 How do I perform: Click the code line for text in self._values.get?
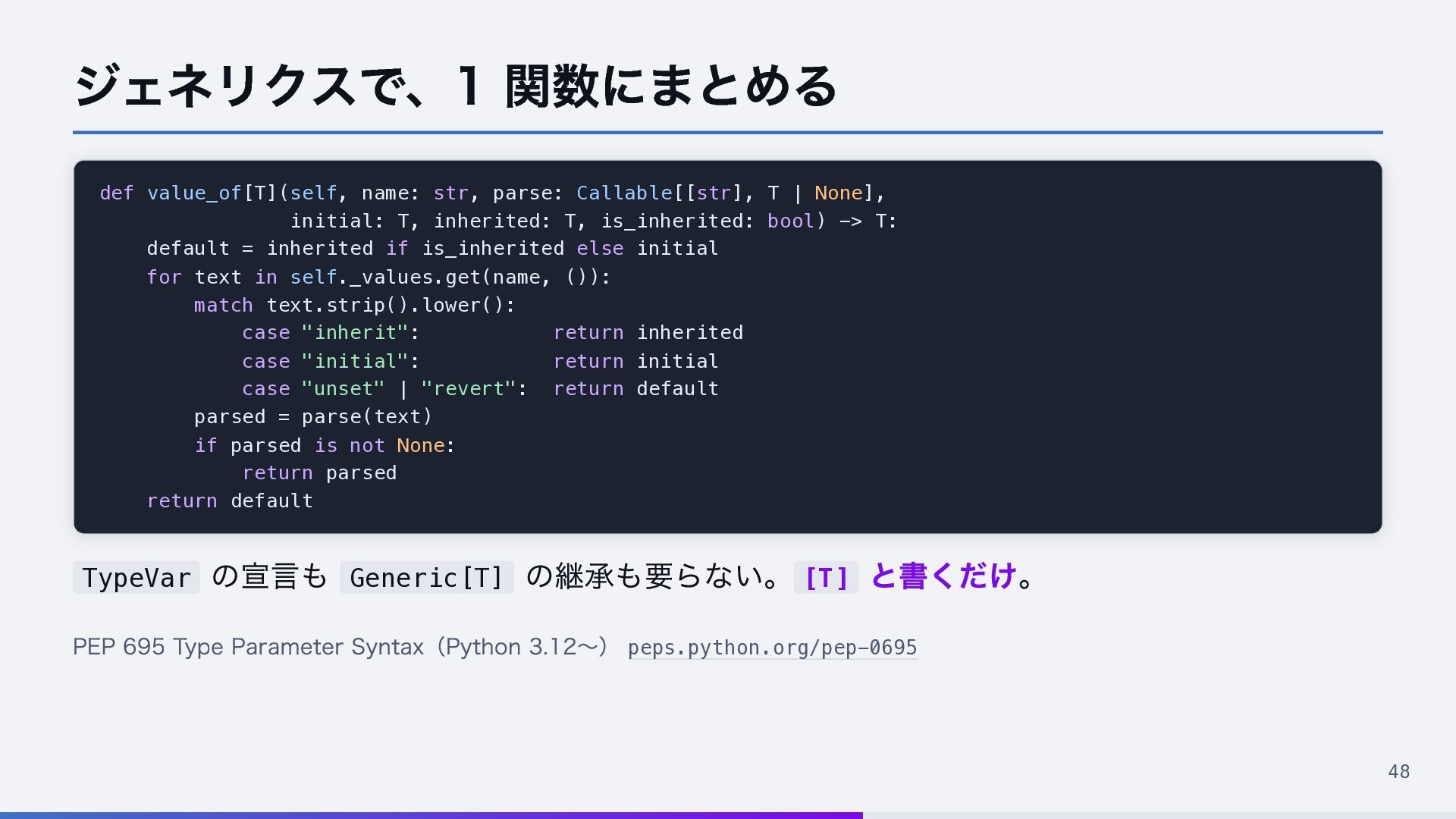tap(378, 278)
